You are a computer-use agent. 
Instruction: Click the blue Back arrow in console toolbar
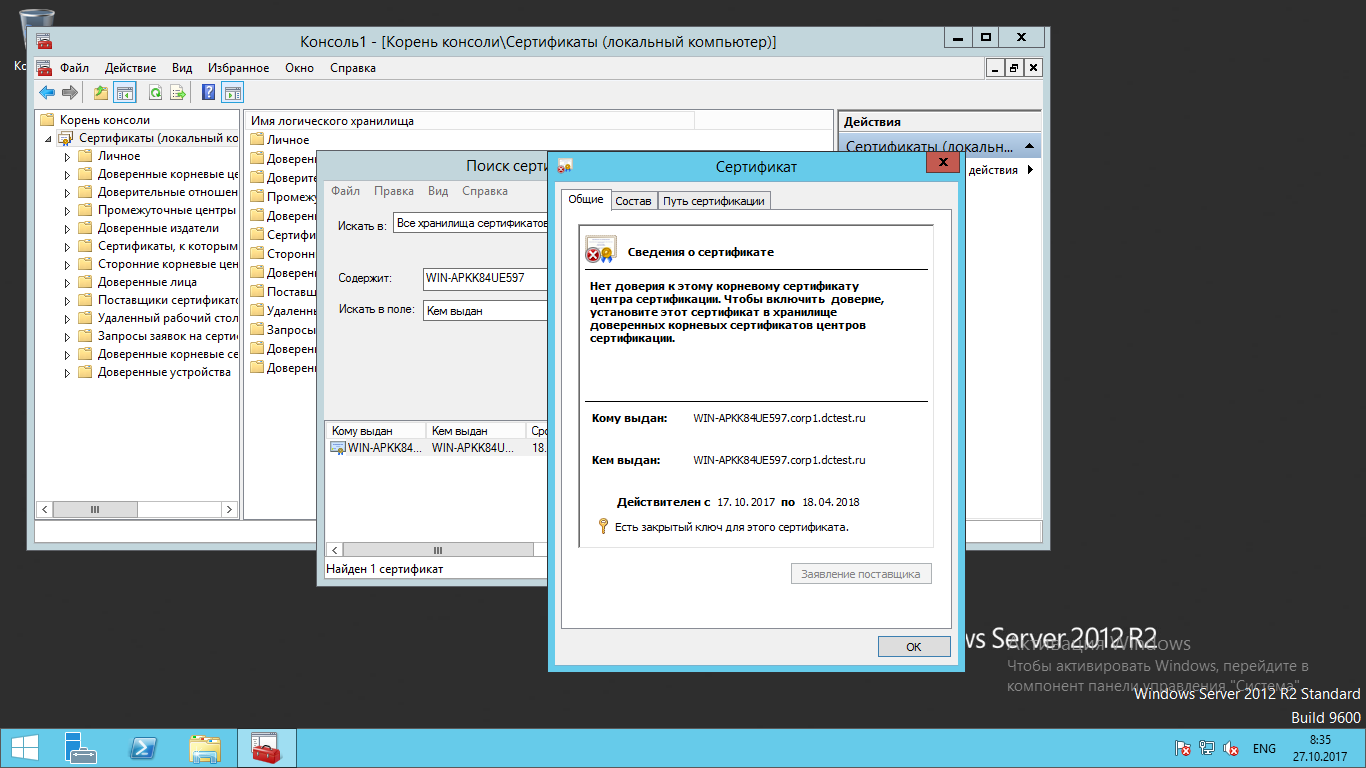[x=47, y=93]
